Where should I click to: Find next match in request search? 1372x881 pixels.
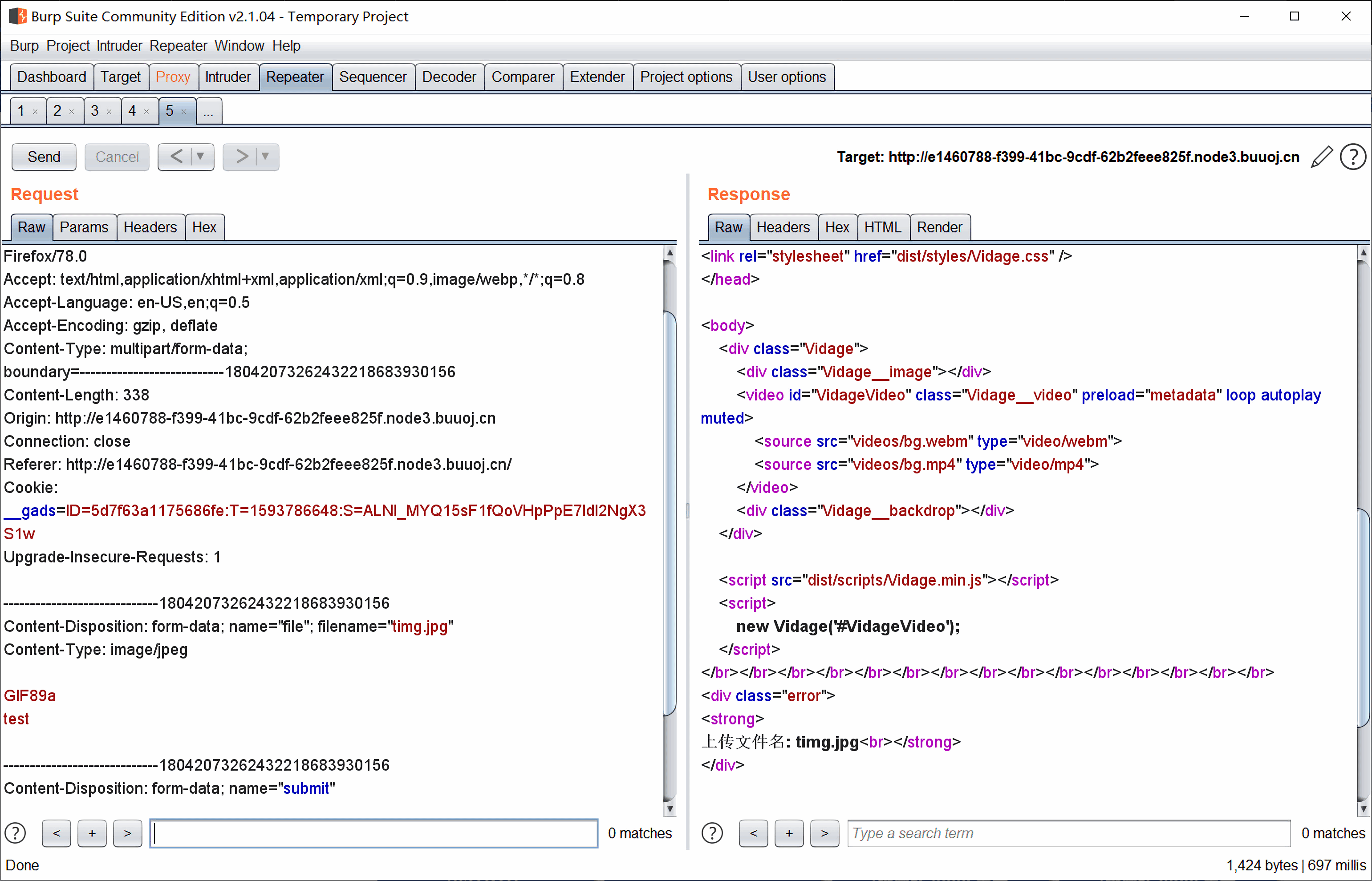[x=128, y=833]
